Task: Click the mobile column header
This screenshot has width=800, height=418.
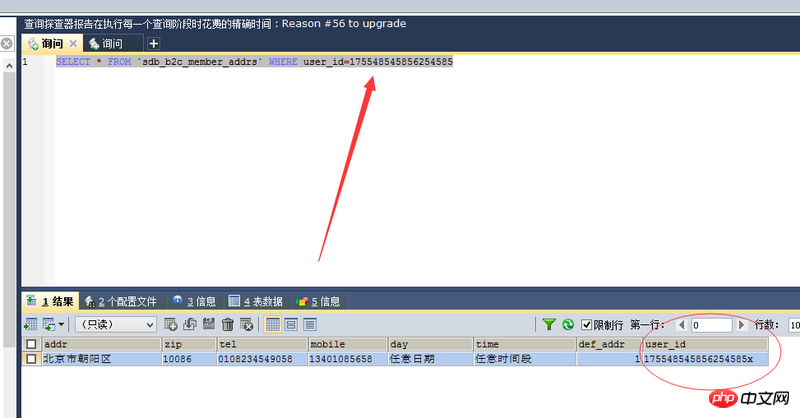Action: click(347, 345)
